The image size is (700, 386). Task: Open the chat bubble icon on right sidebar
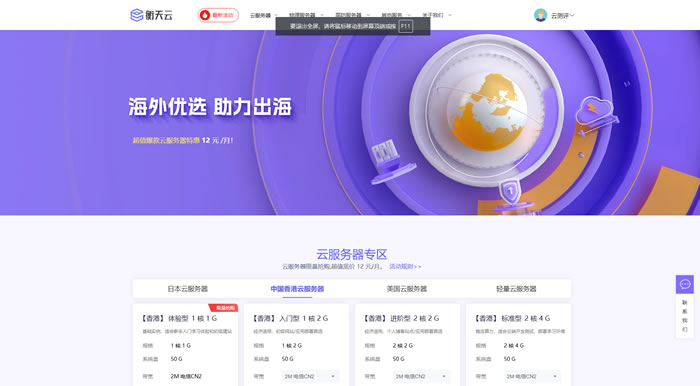(685, 284)
